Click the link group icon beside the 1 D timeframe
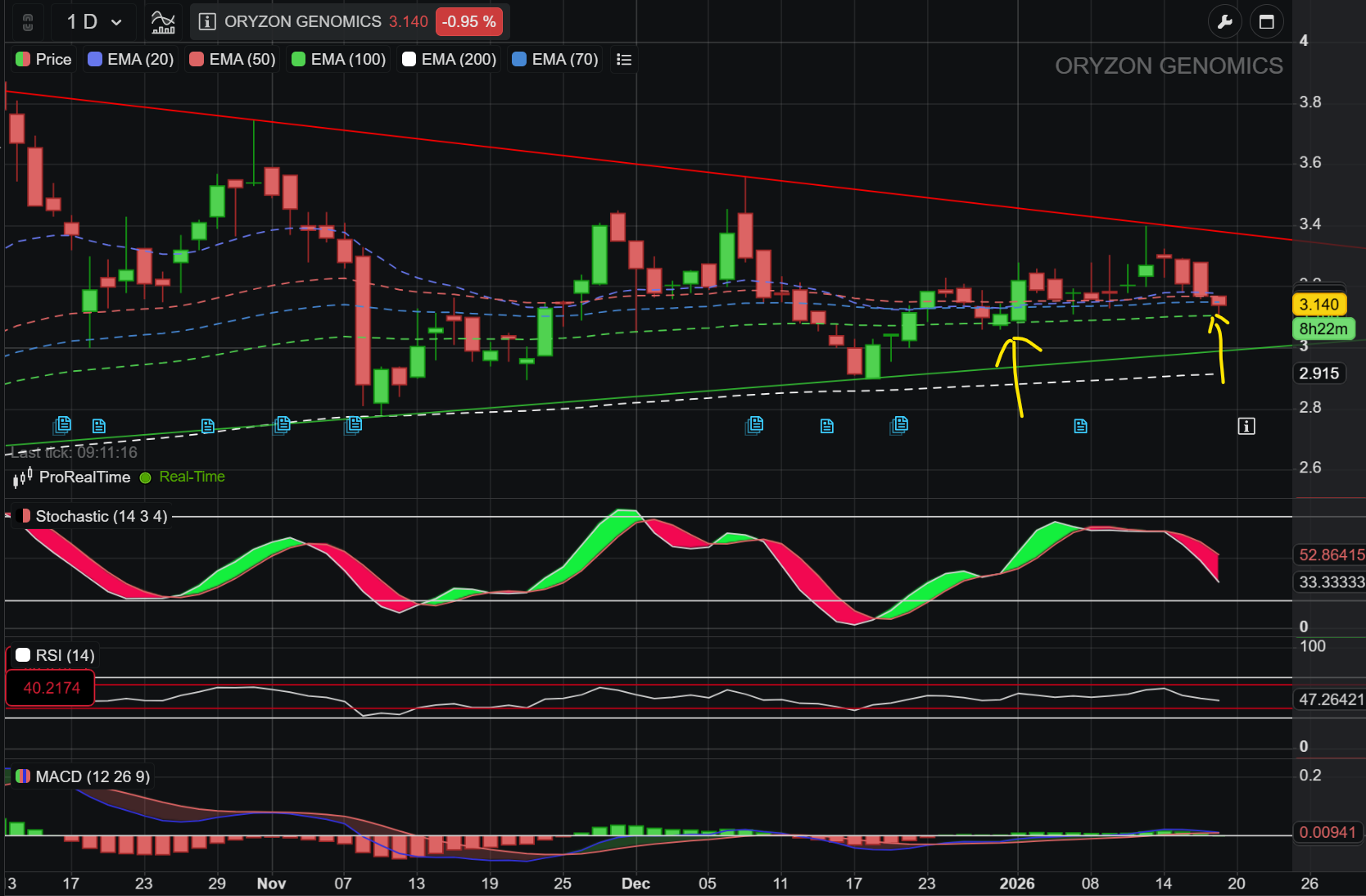1366x896 pixels. (x=28, y=22)
